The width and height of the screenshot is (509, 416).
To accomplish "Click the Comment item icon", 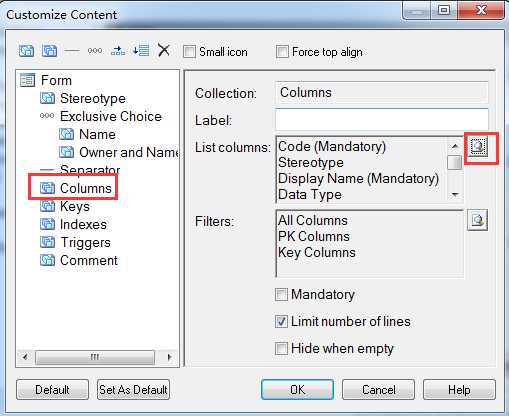I will pos(47,260).
